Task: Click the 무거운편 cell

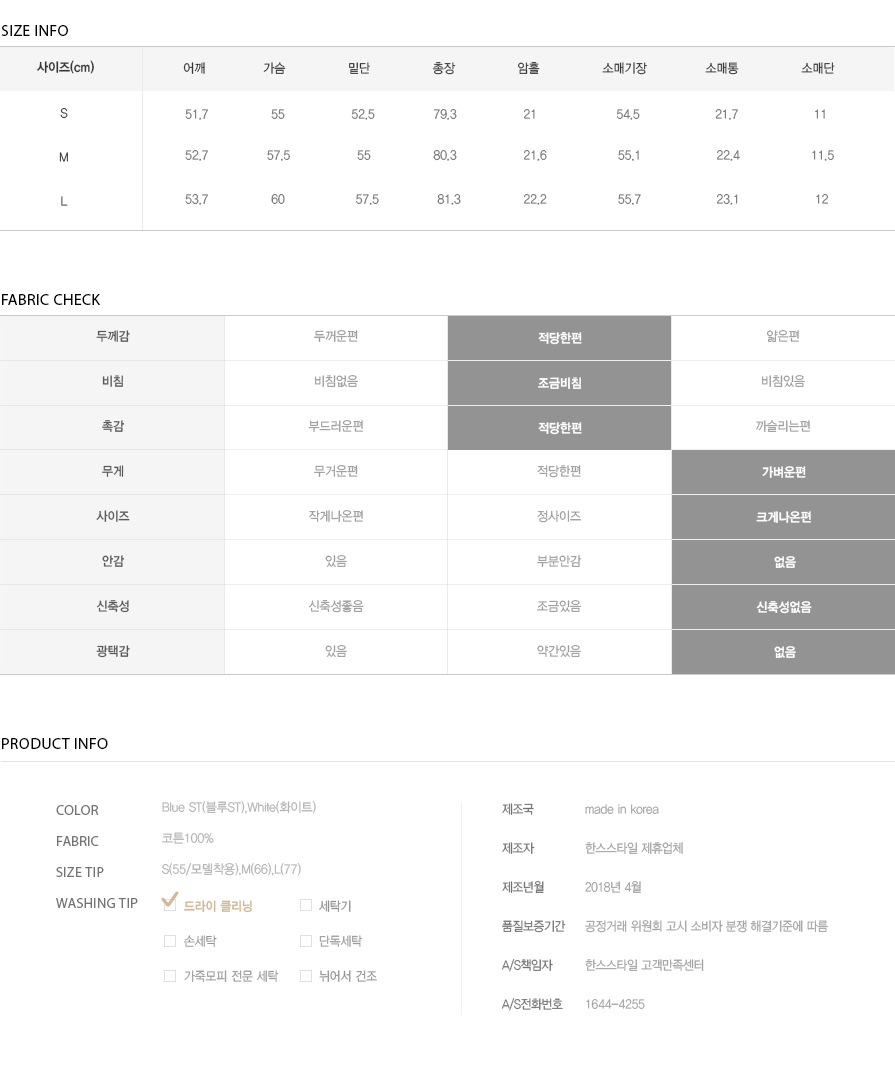Action: pos(336,471)
